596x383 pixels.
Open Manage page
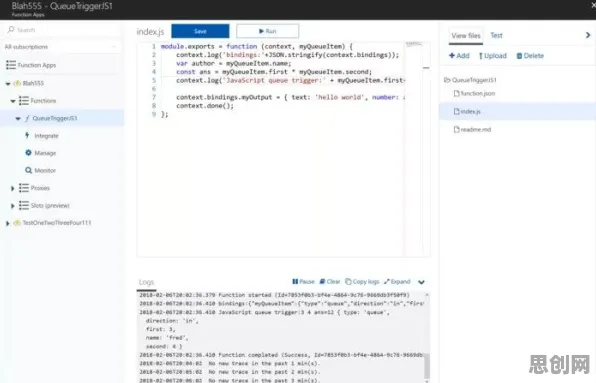45,153
